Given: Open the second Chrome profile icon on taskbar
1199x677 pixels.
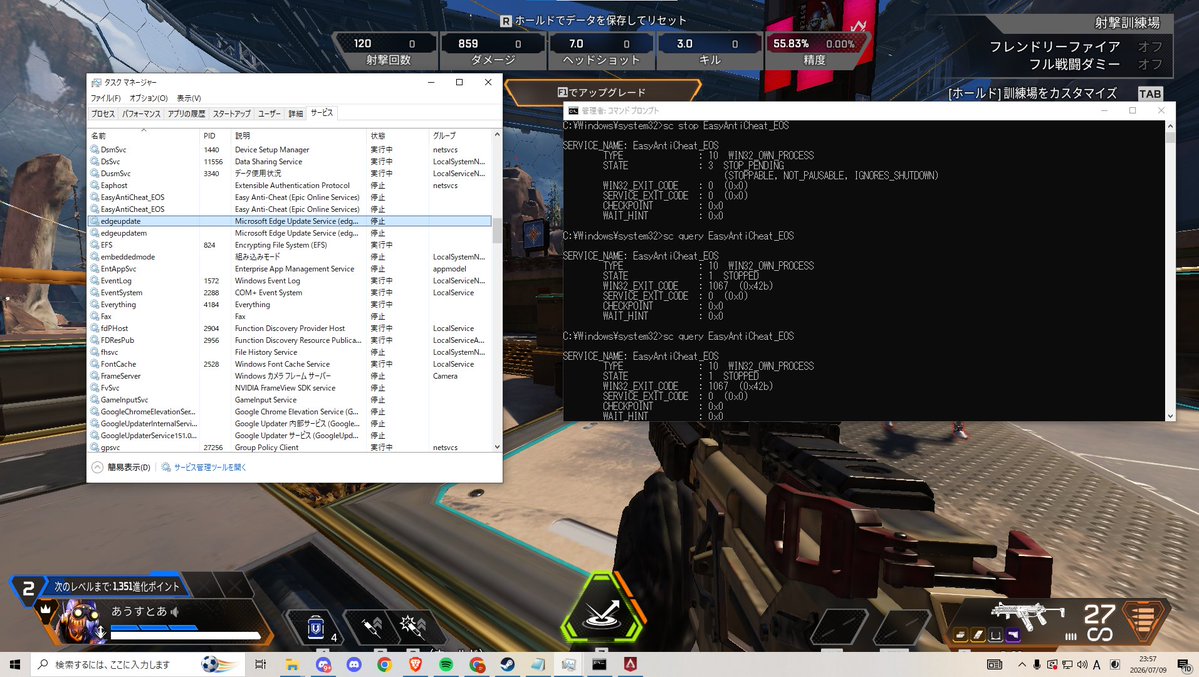Looking at the screenshot, I should point(476,664).
